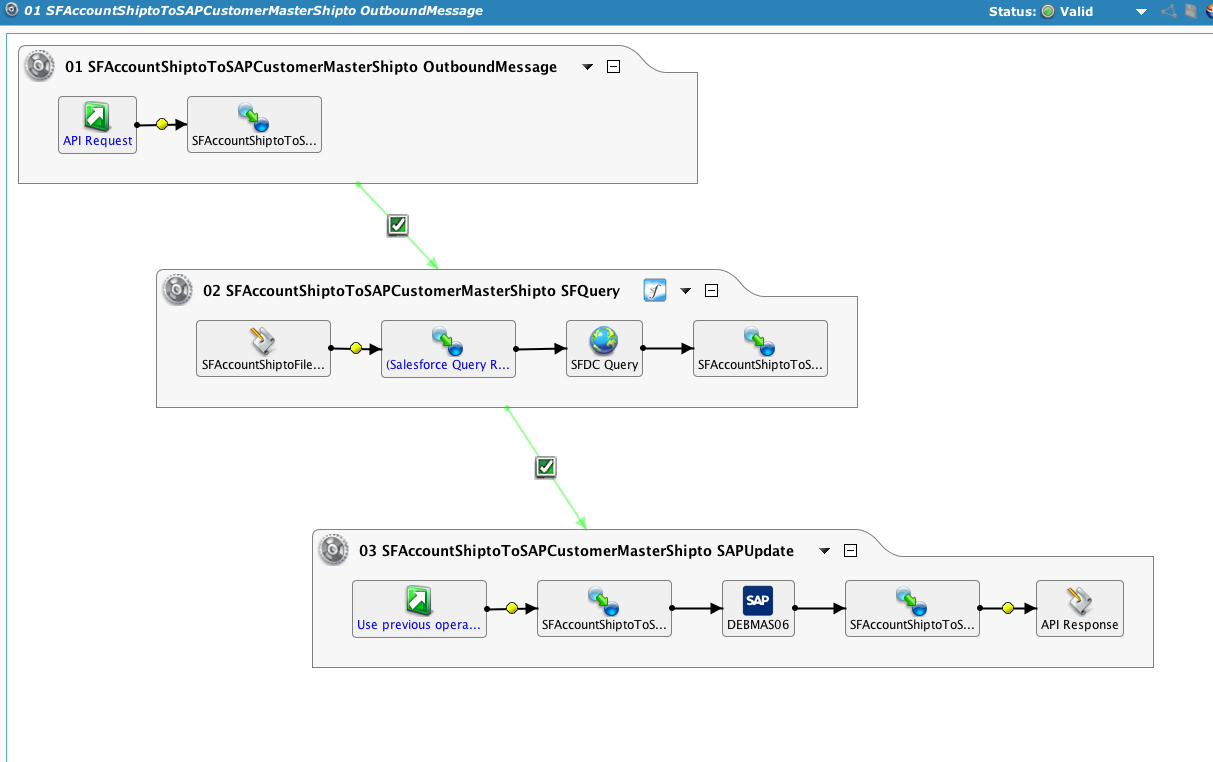Toggle the success checkmark between operations 01 and 02
Image resolution: width=1213 pixels, height=762 pixels.
tap(397, 225)
